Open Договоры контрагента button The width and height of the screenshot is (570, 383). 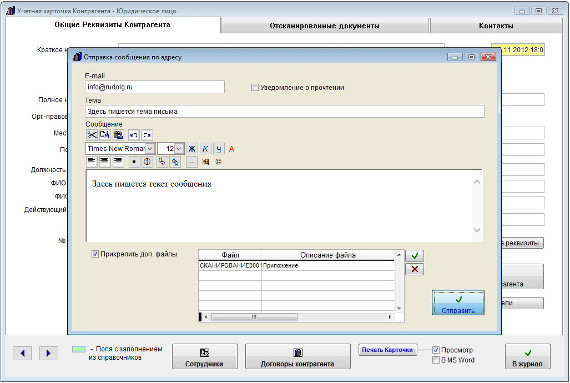297,356
